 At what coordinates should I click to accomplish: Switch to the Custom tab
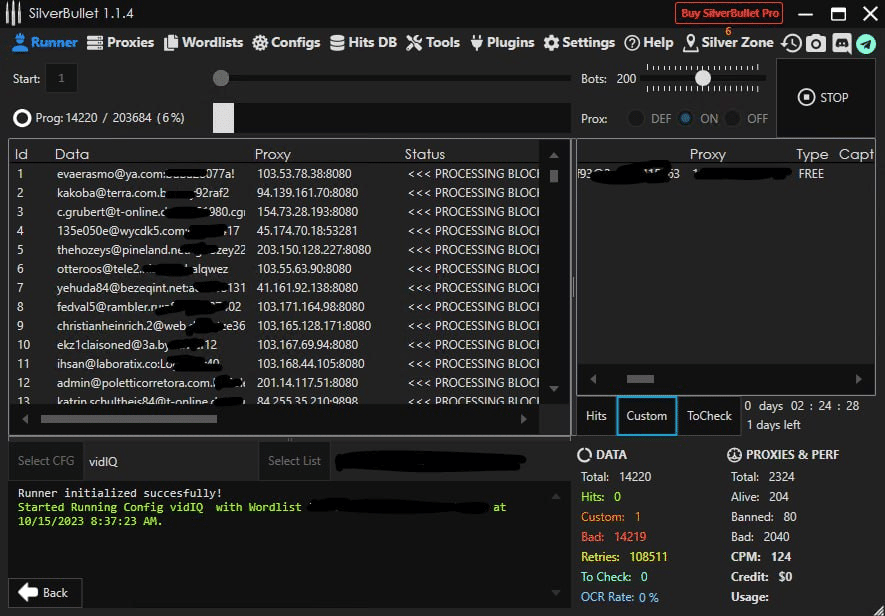coord(646,416)
